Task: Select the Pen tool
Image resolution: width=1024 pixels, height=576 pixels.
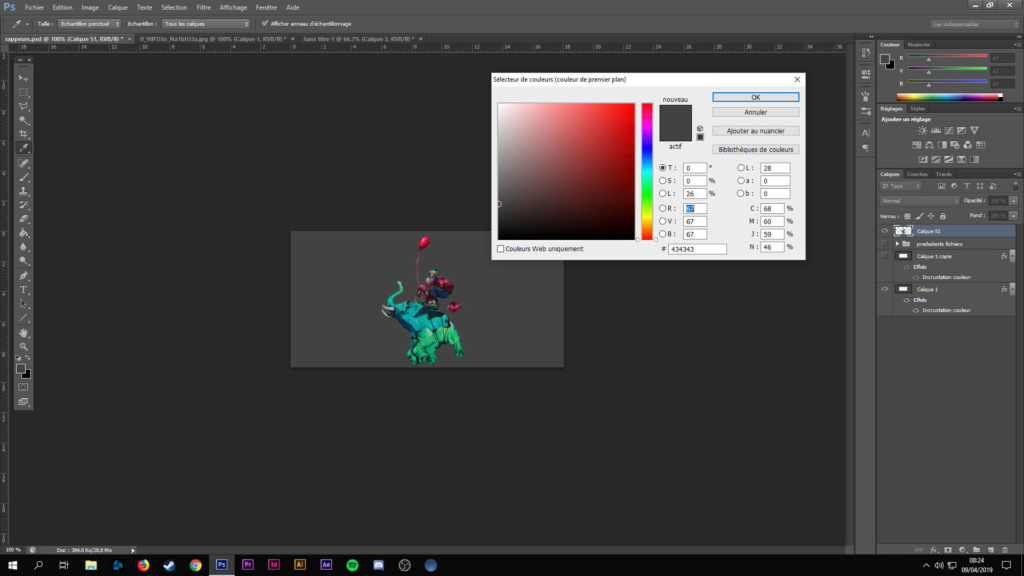Action: (24, 276)
